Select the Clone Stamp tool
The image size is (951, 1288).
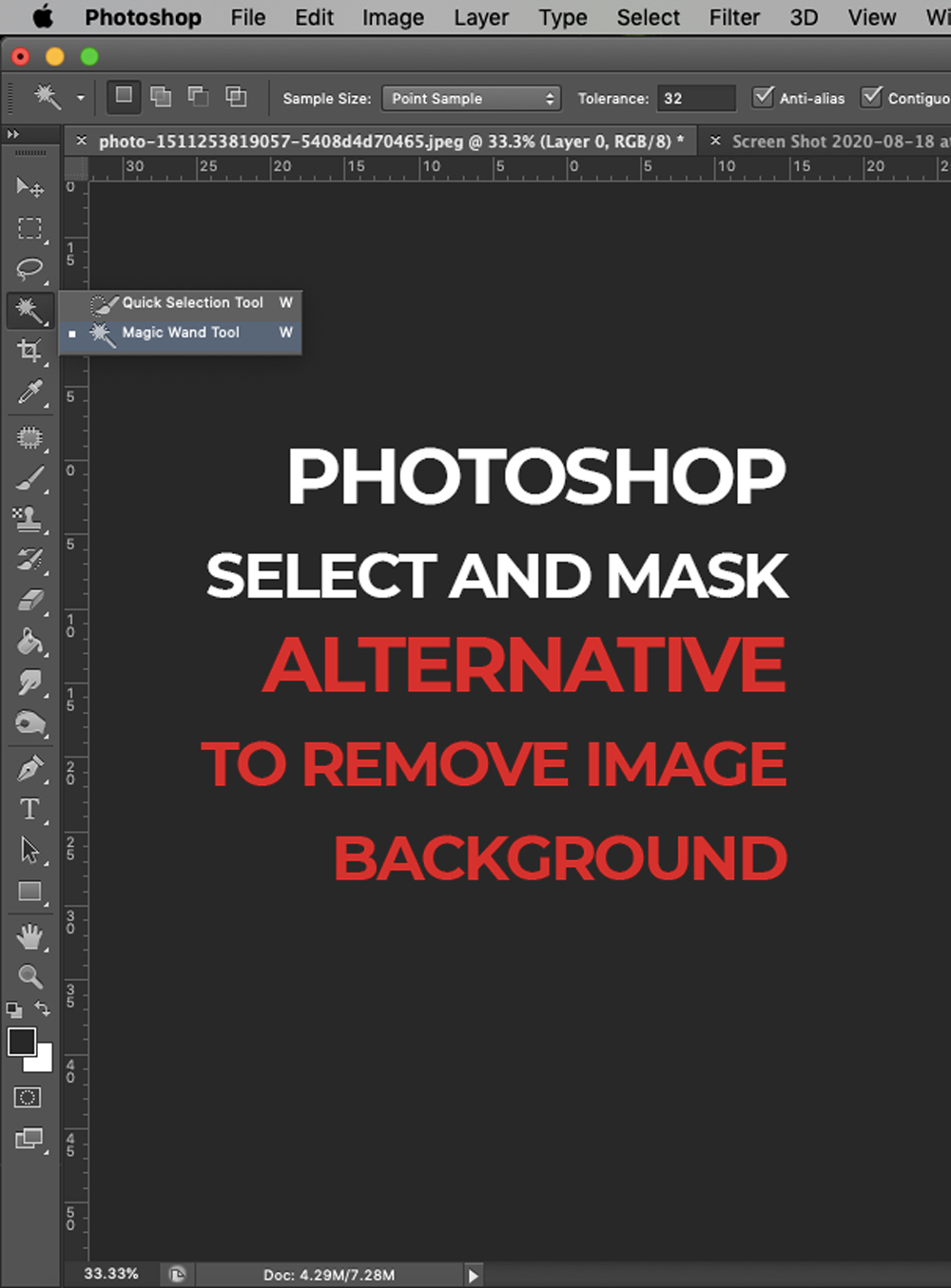29,519
